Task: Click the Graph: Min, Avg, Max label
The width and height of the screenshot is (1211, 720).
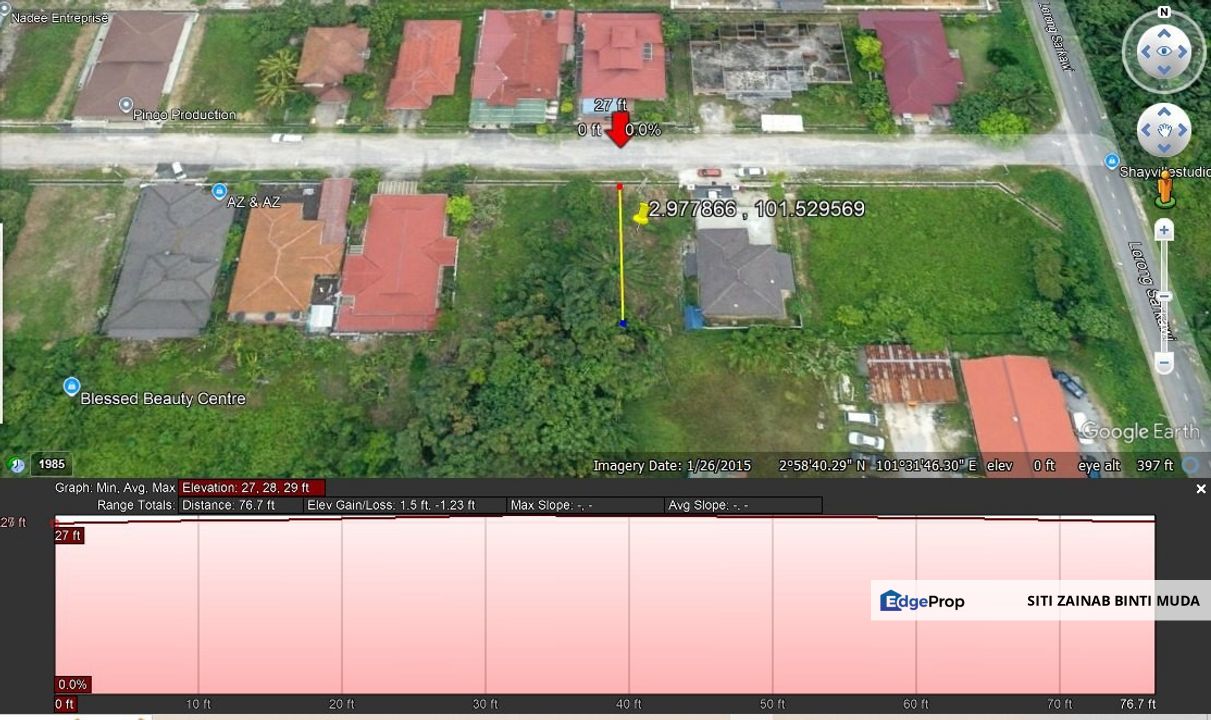Action: click(115, 488)
